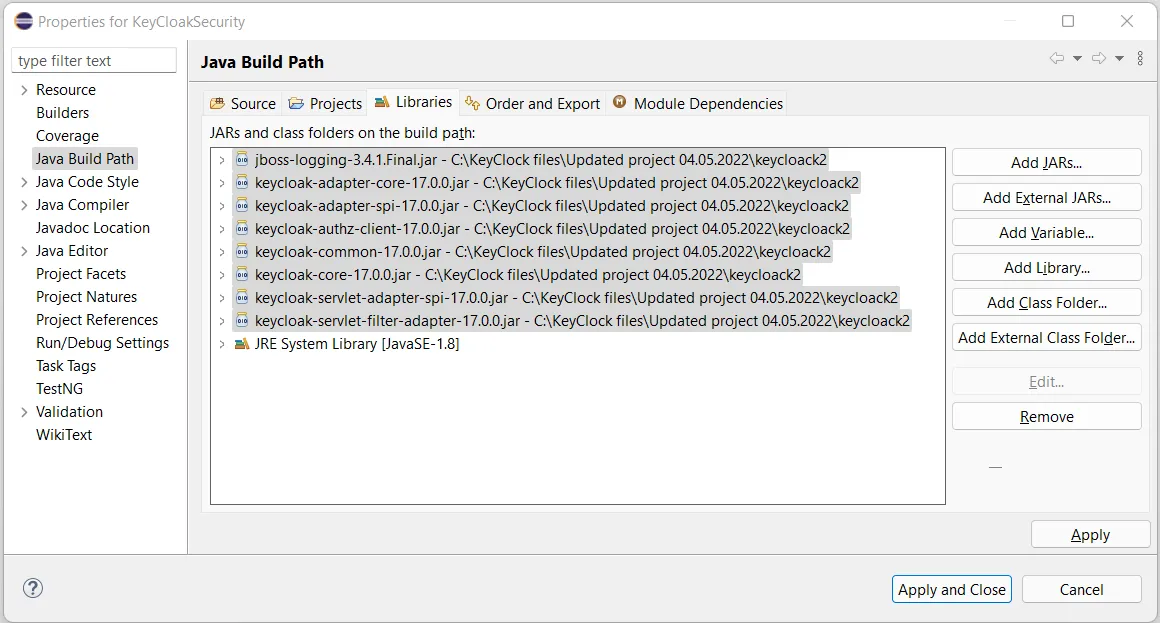Expand JRE System Library entry
Screen dimensions: 1160x623
(x=221, y=343)
